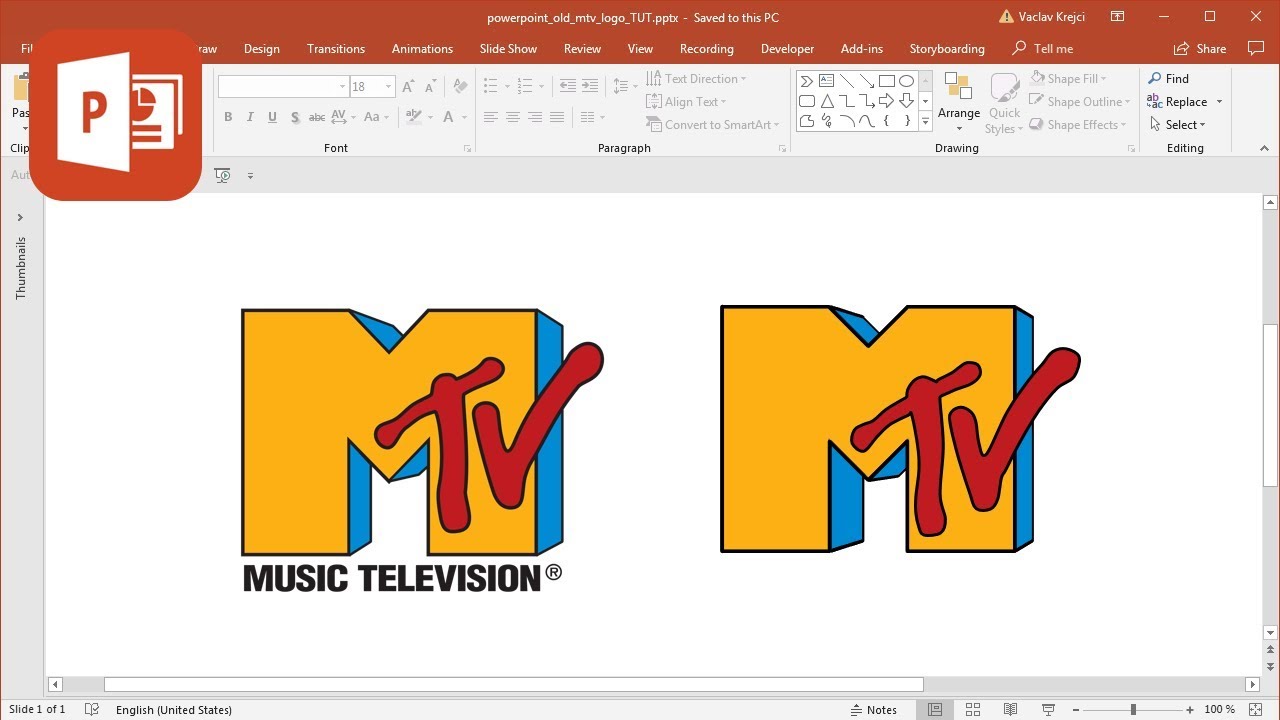Switch to Slide Sorter view
This screenshot has height=720, width=1280.
tap(972, 710)
